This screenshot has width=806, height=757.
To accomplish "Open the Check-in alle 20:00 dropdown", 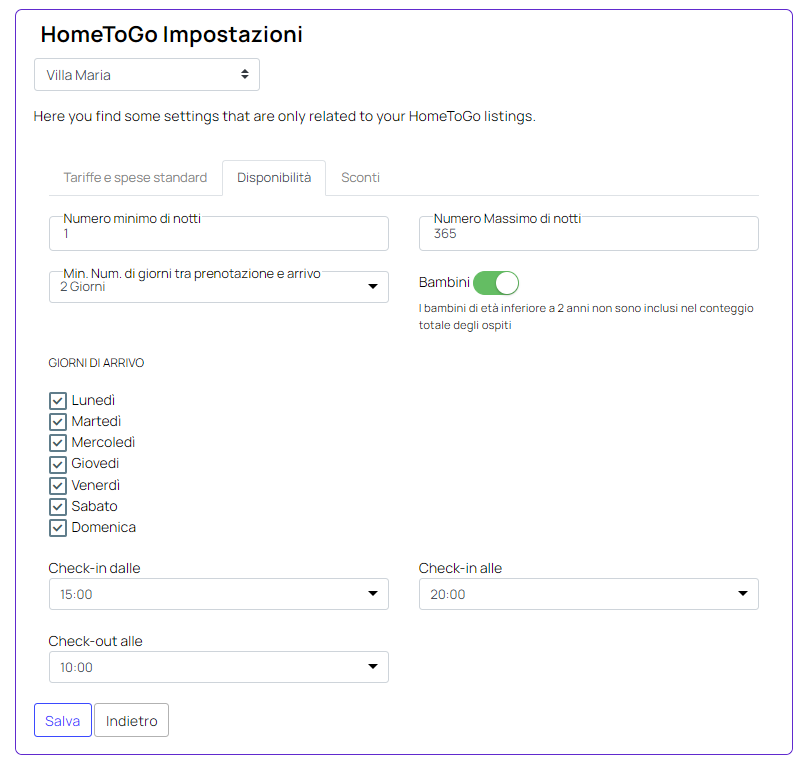I will click(x=589, y=594).
